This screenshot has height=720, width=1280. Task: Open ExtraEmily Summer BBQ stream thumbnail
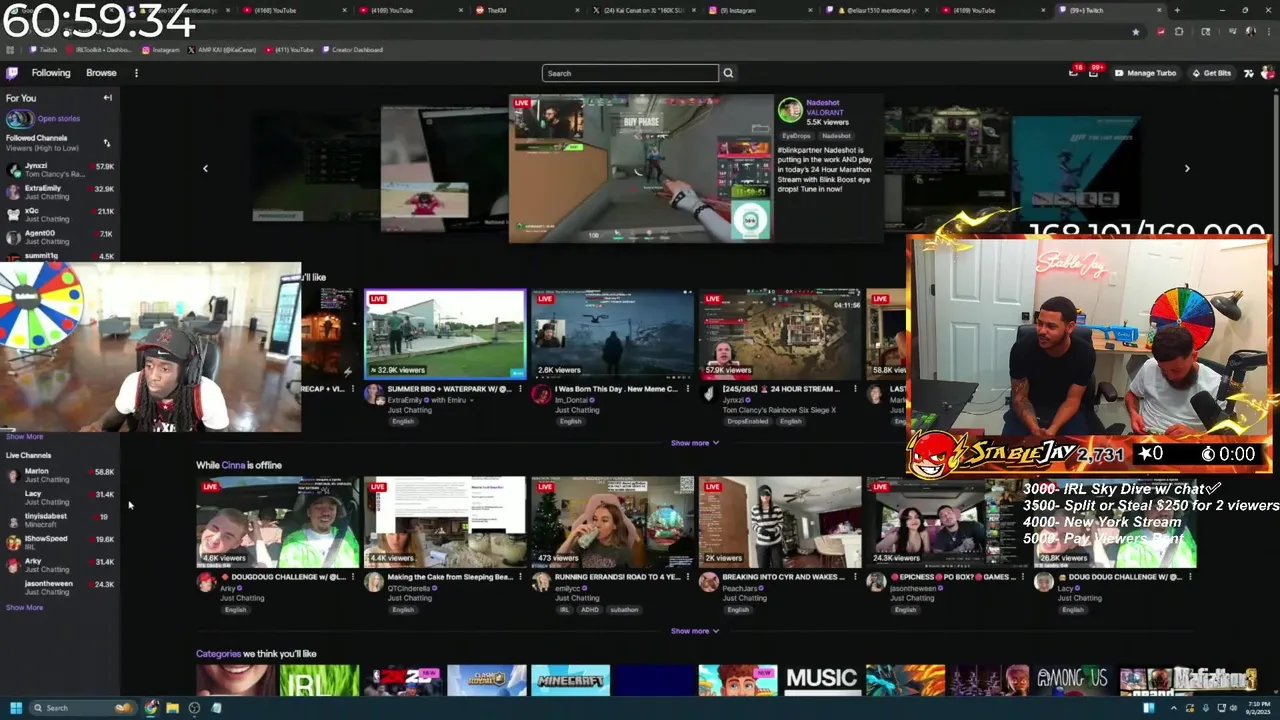[x=445, y=335]
